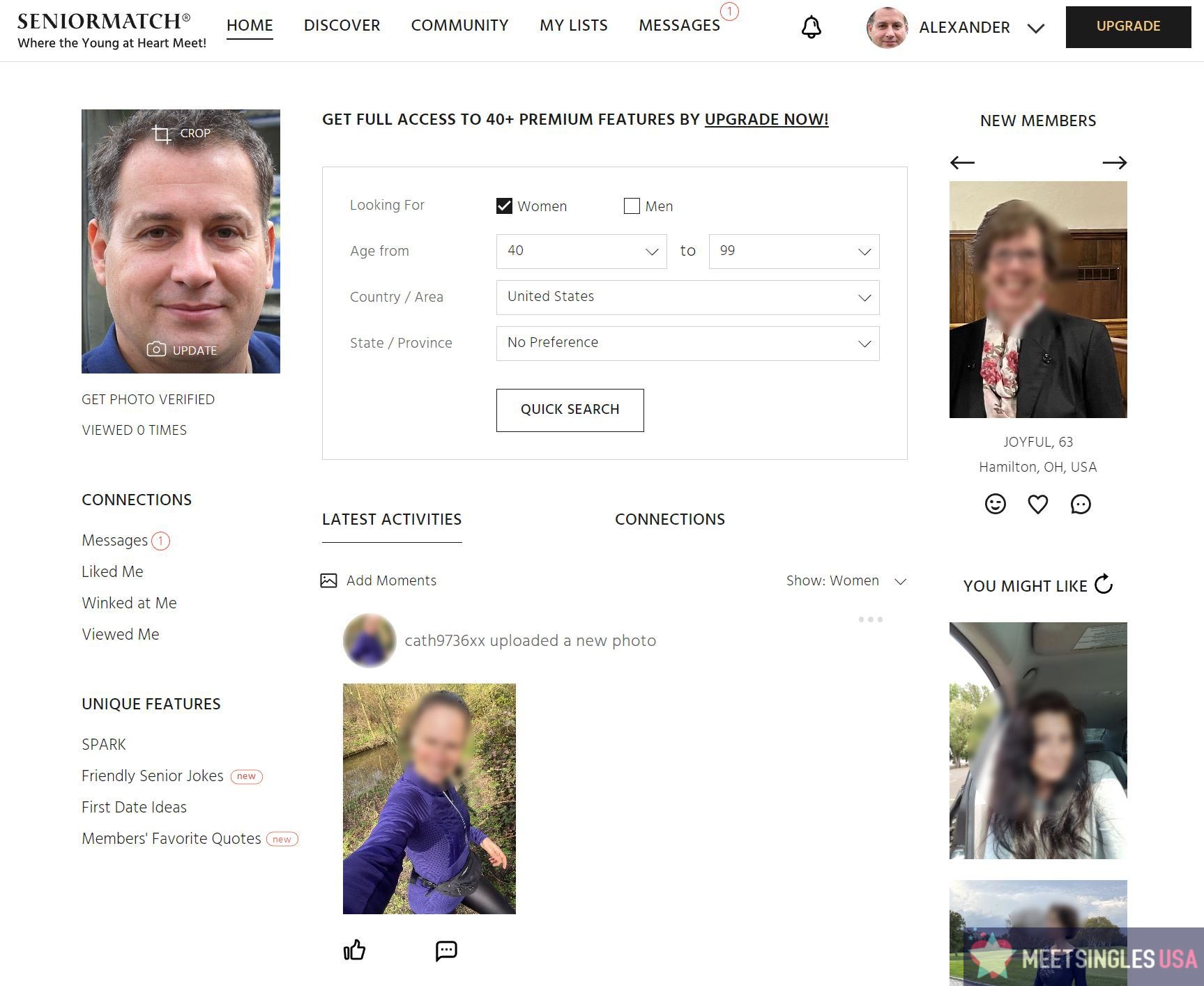
Task: Open the Country / Area dropdown
Action: tap(687, 298)
